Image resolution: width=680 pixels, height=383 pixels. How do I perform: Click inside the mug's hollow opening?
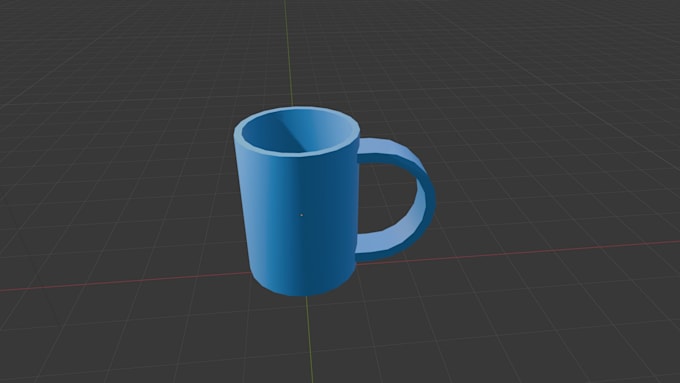click(299, 131)
